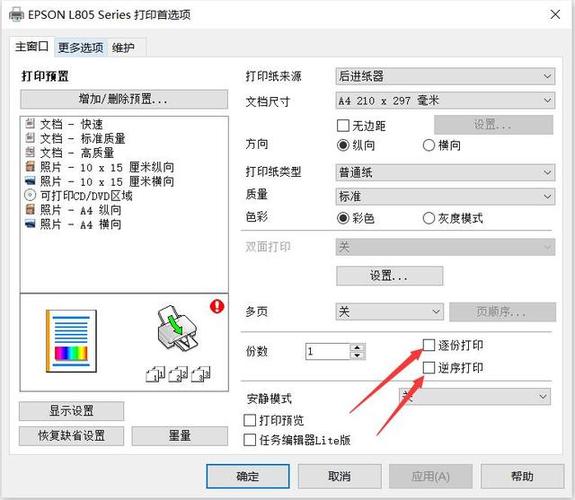Decrease copies with the 份数 down arrow
Viewport: 575px width, 500px height.
358,355
